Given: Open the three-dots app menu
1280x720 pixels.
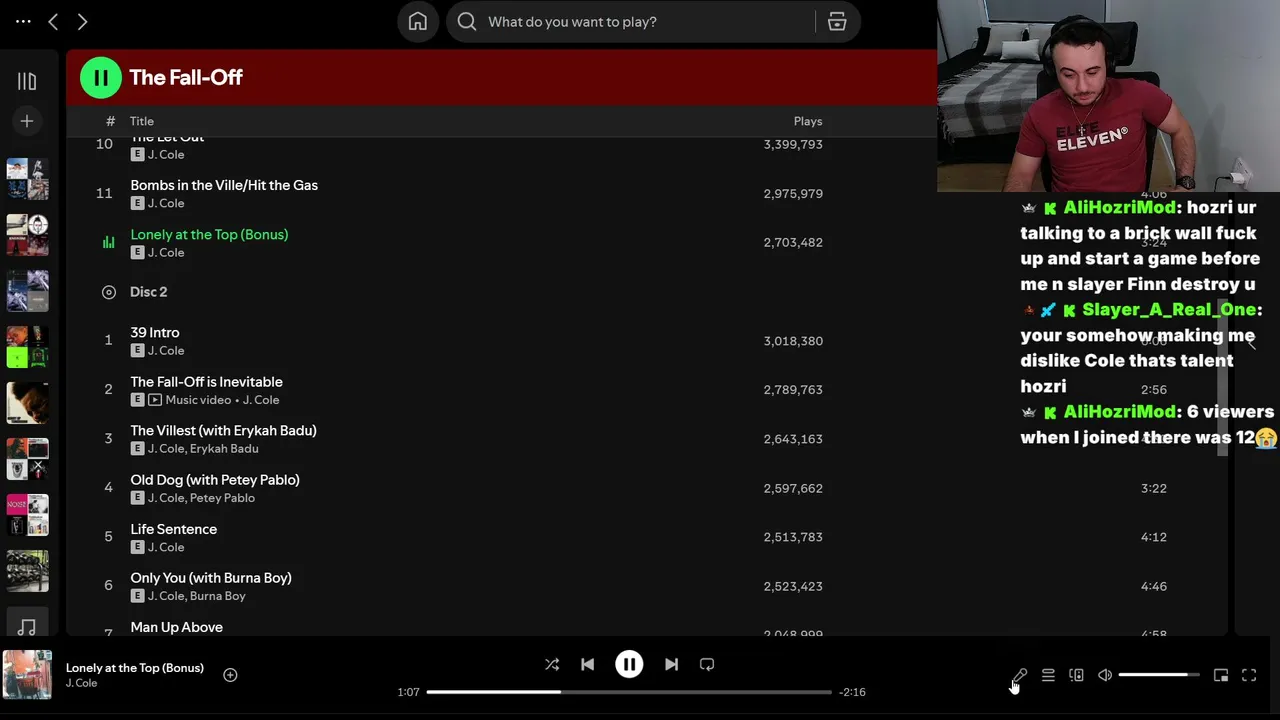Looking at the screenshot, I should 23,21.
